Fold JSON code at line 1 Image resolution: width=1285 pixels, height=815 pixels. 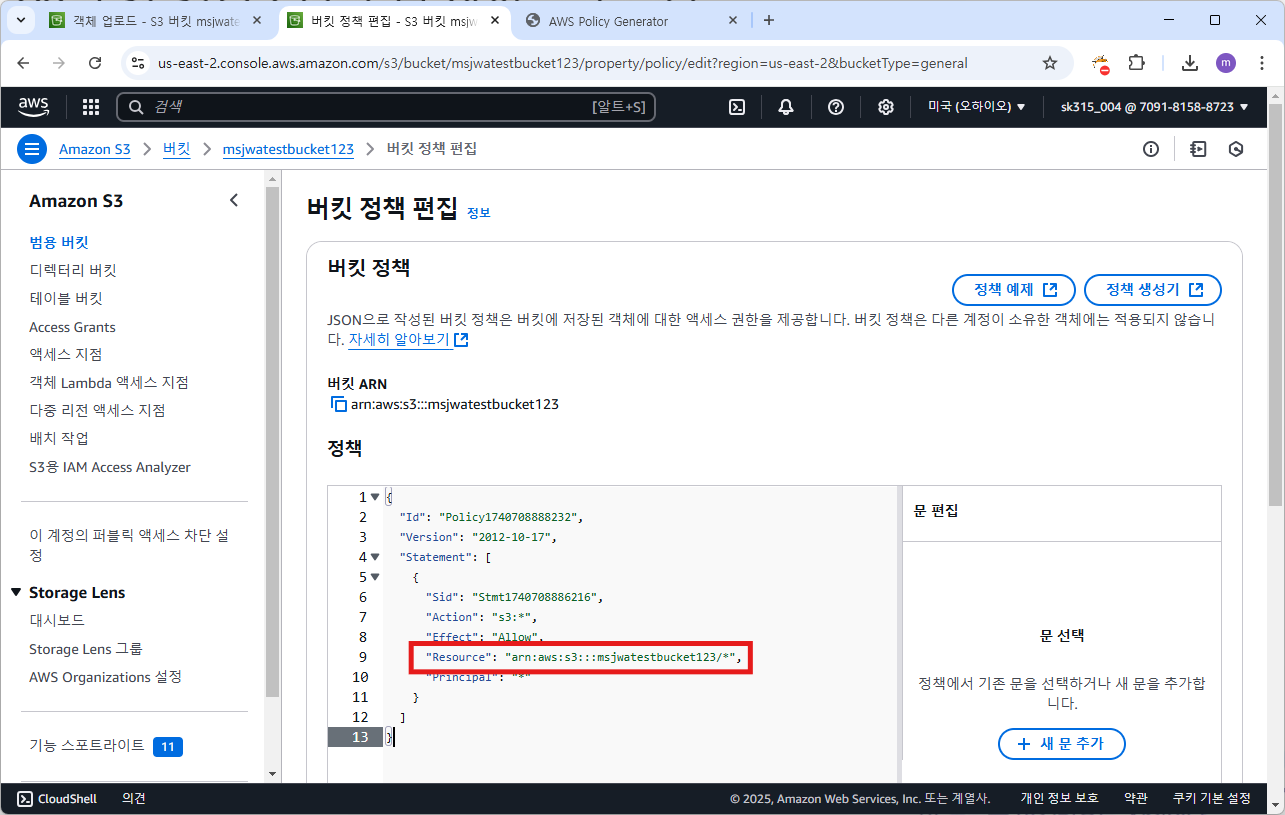(x=375, y=497)
